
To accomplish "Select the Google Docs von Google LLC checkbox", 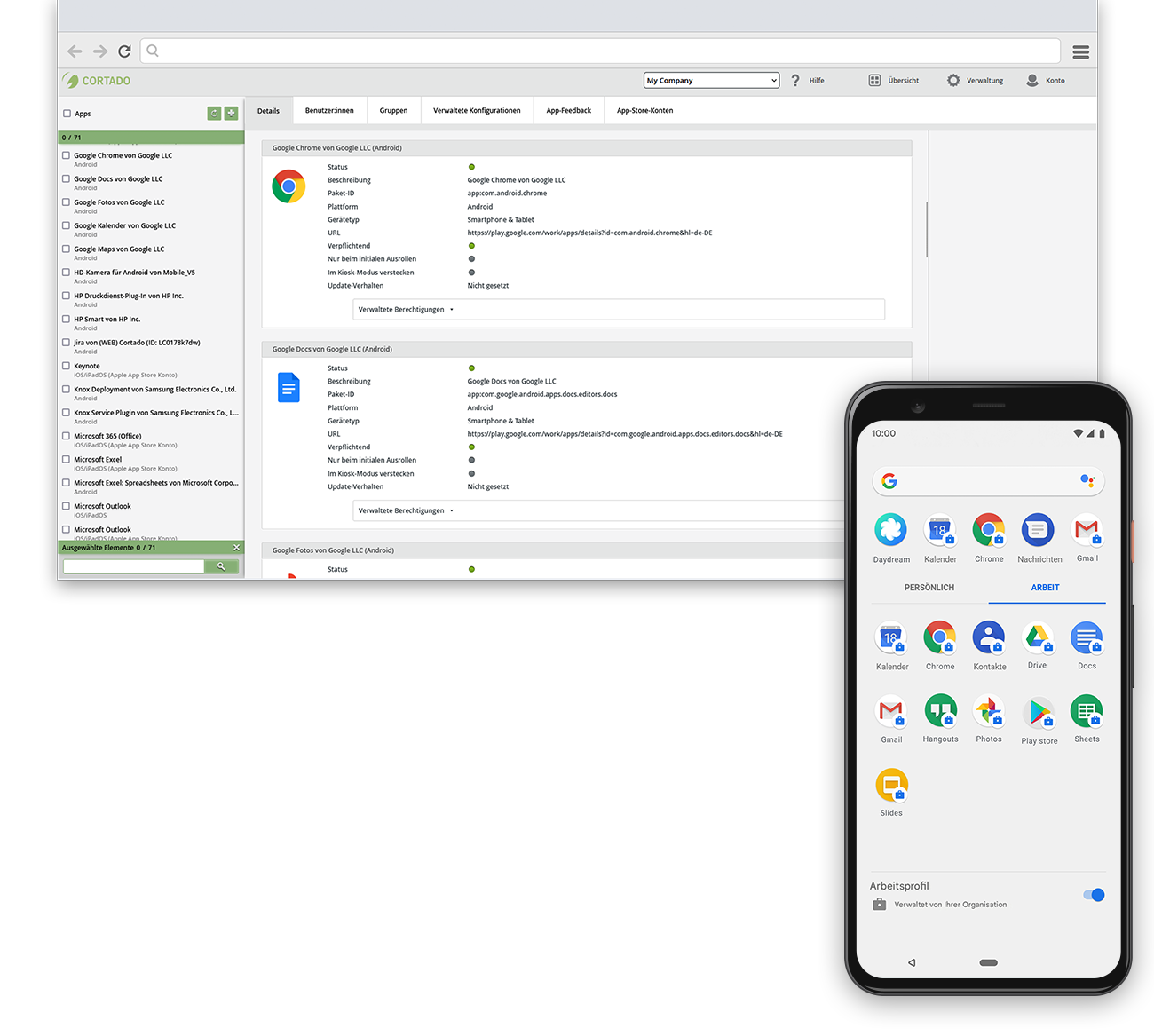I will point(66,178).
